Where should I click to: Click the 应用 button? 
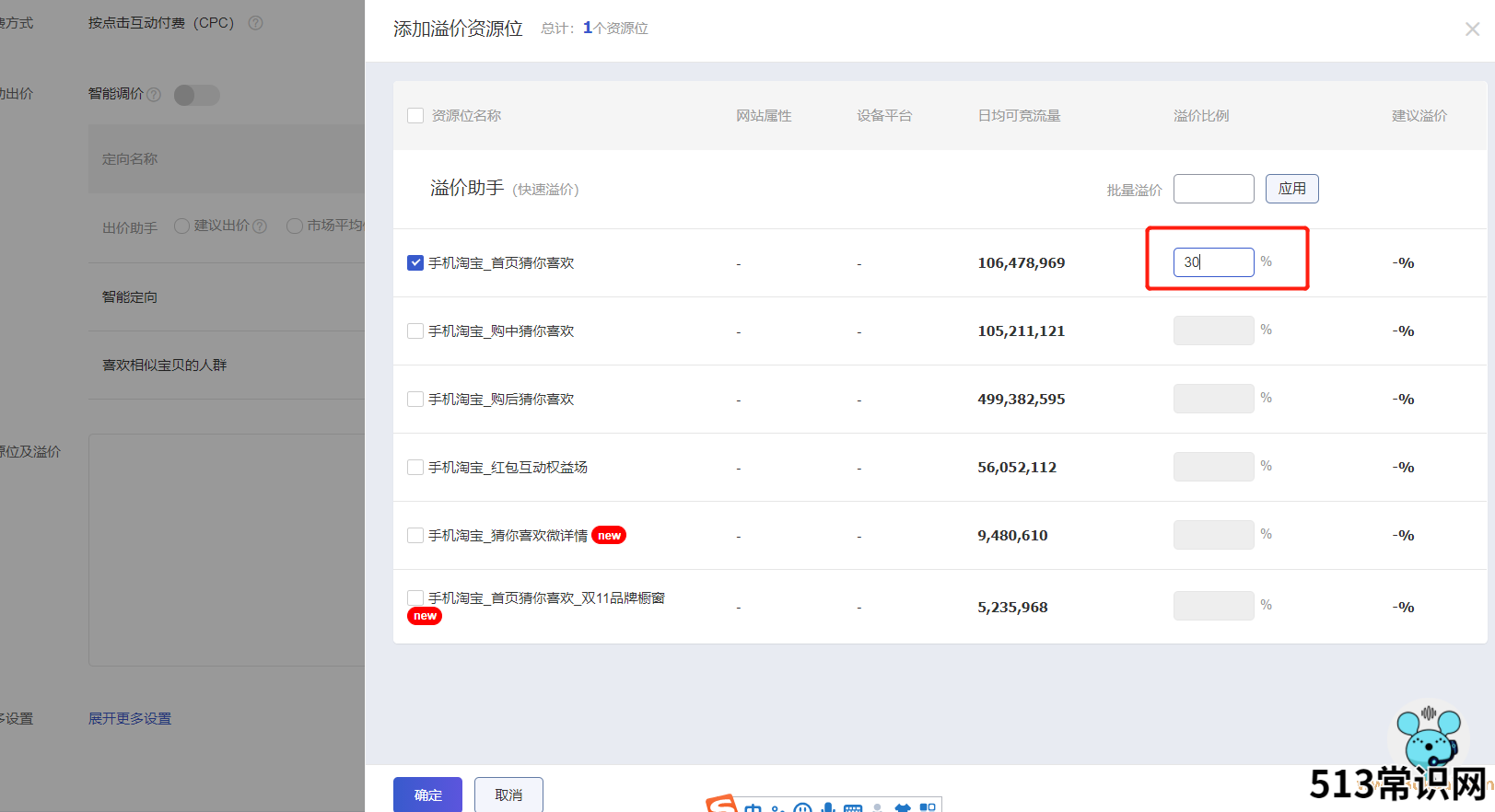click(1291, 189)
